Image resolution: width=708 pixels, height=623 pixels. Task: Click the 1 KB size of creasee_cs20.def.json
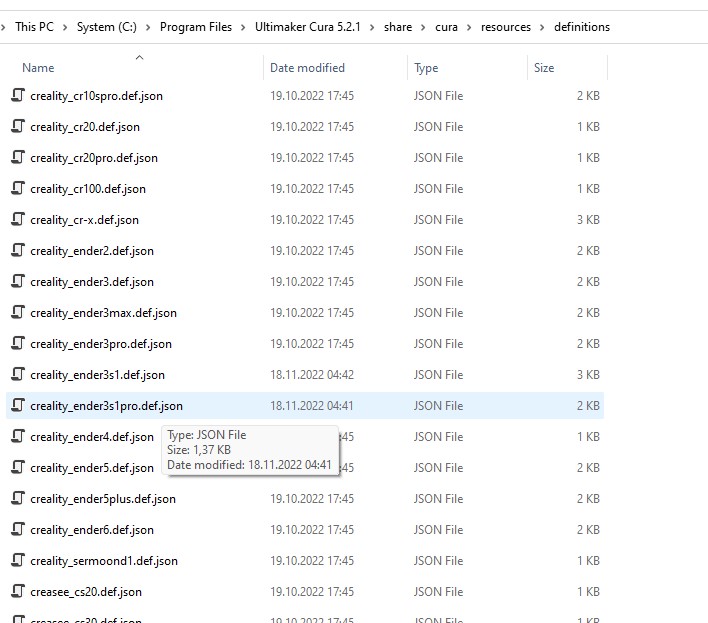(x=588, y=592)
